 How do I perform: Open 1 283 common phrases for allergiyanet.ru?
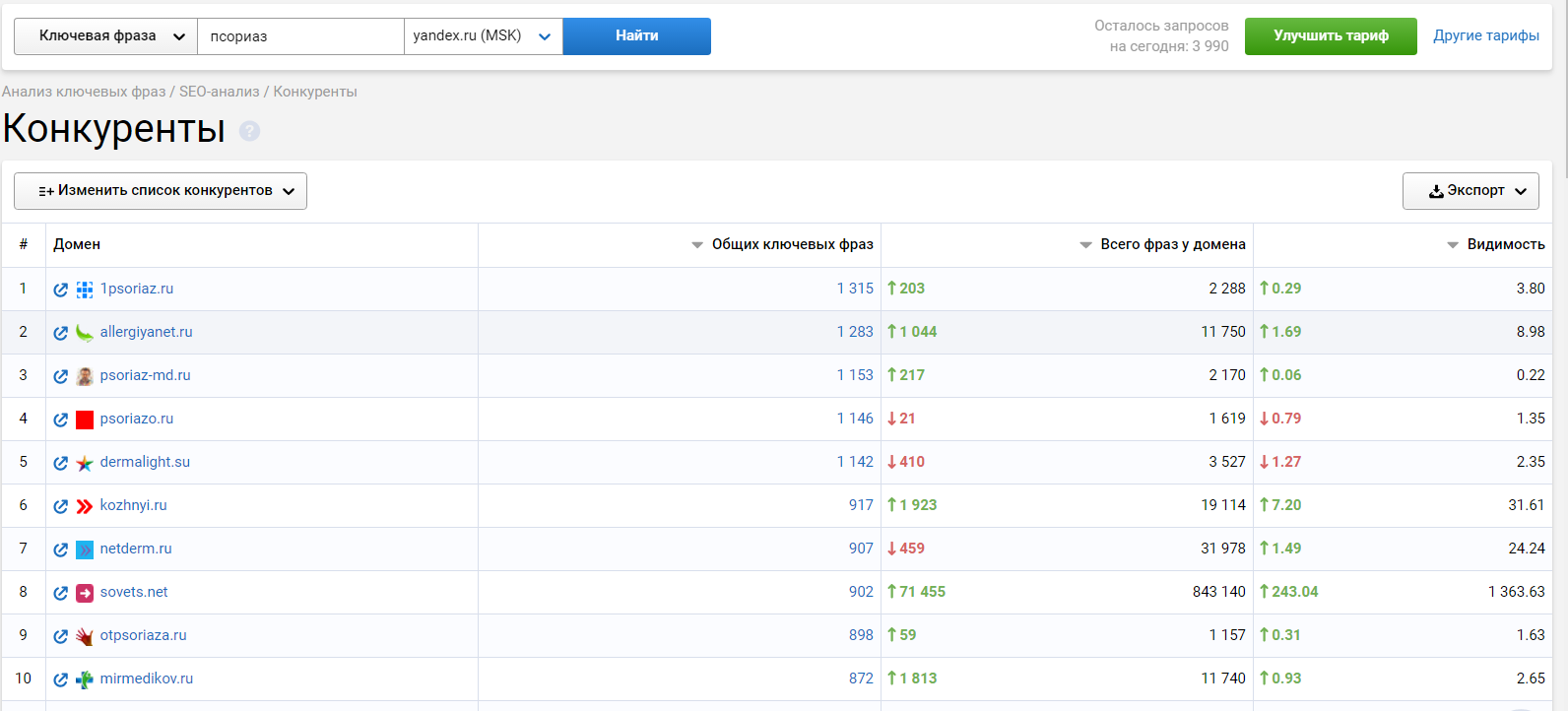point(855,332)
